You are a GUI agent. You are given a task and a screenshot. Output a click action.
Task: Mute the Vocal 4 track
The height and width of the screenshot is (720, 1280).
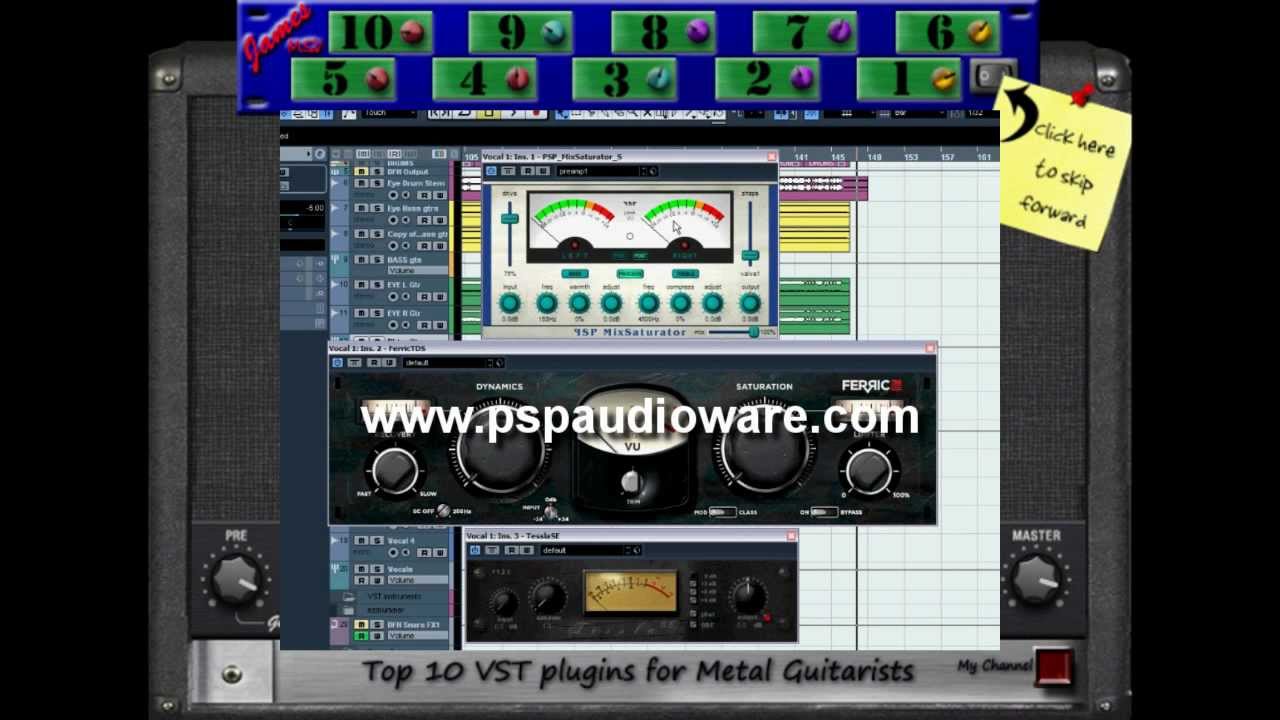[362, 541]
